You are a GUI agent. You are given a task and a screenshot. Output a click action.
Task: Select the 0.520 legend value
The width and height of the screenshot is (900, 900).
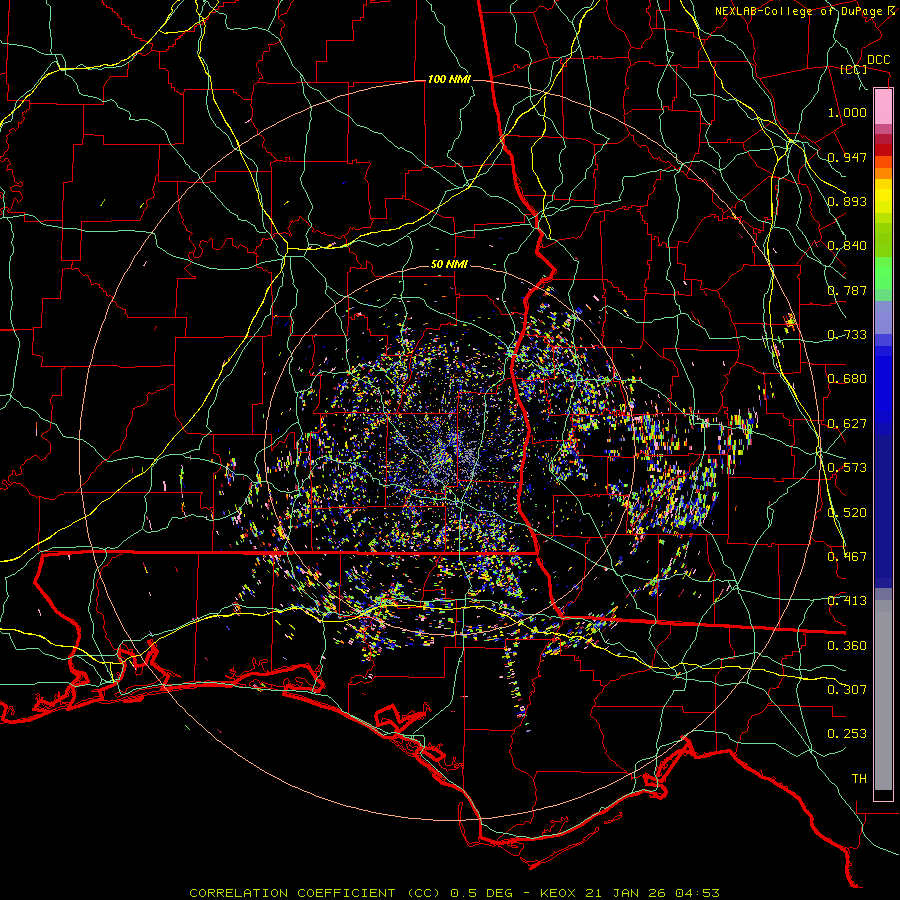(x=847, y=513)
